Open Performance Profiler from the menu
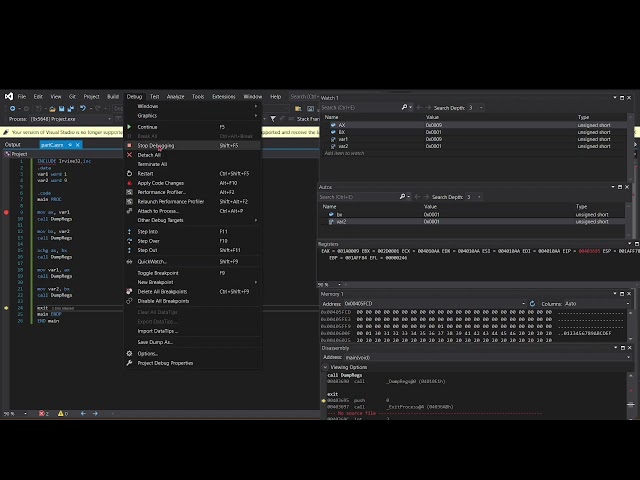Viewport: 640px width, 480px height. 192,192
